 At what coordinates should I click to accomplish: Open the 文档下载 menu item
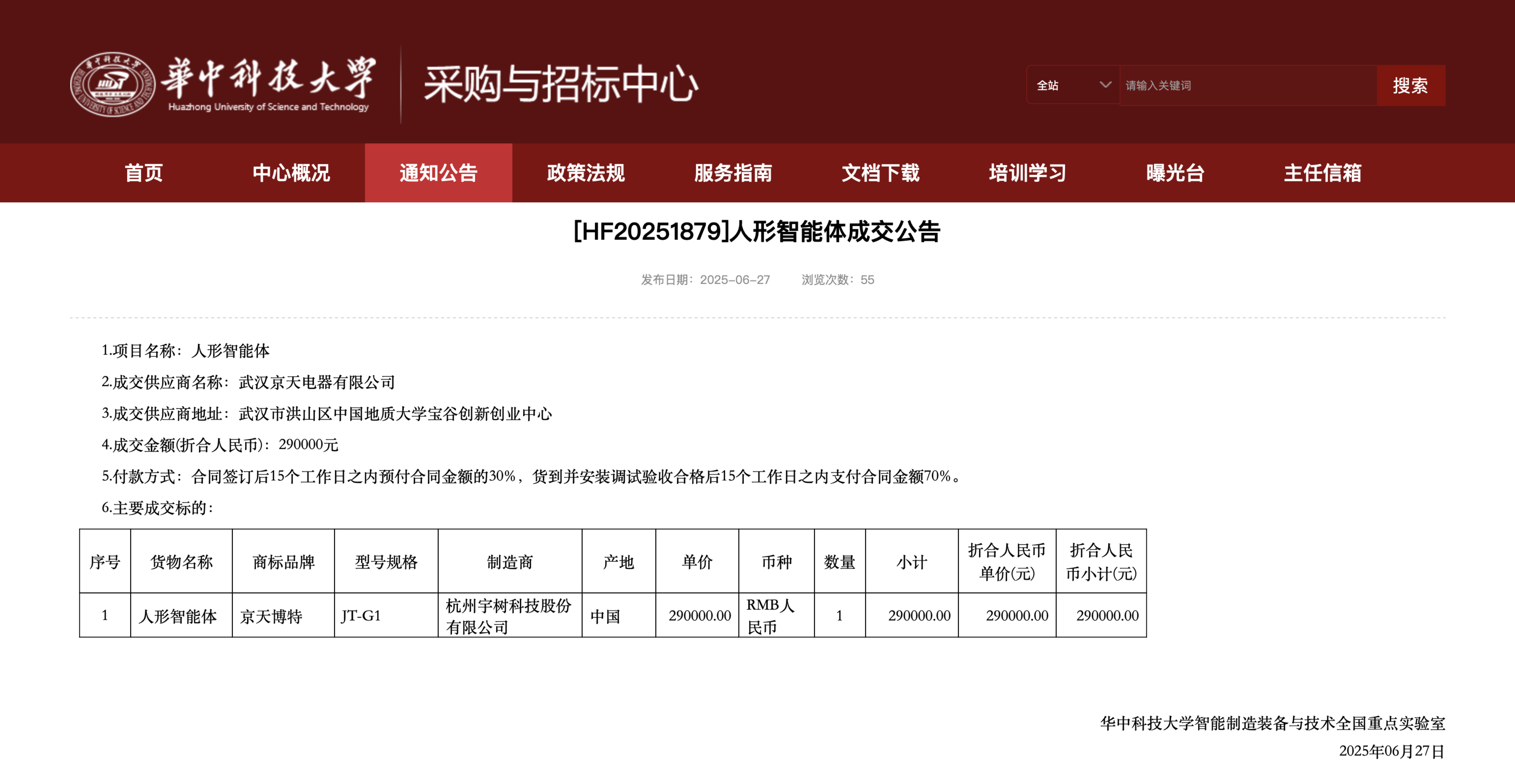click(x=880, y=173)
